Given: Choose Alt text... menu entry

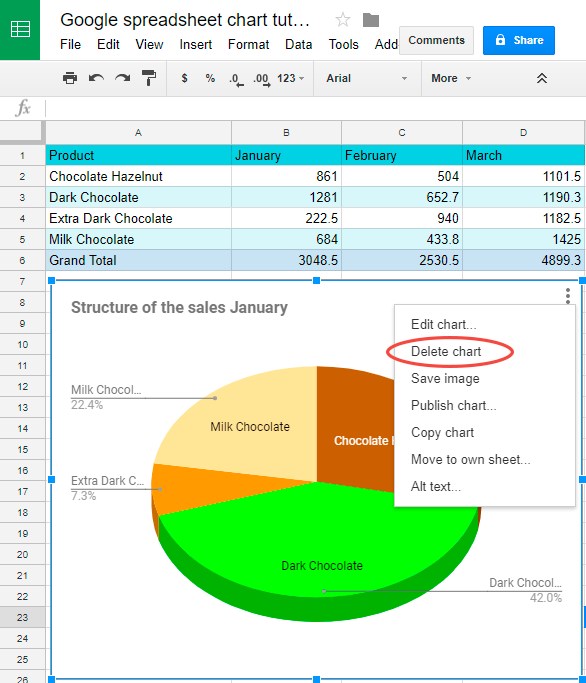Looking at the screenshot, I should [x=484, y=487].
